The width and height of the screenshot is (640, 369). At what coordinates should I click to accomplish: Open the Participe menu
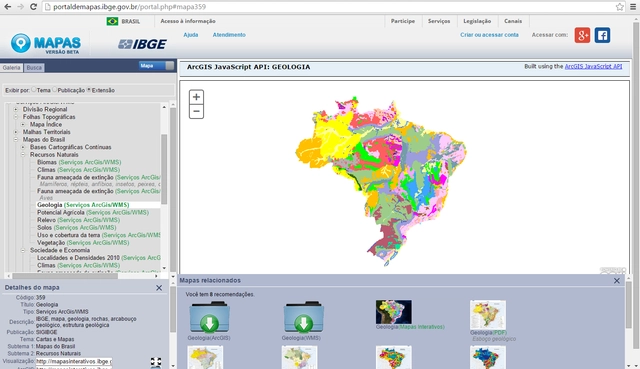[x=403, y=21]
